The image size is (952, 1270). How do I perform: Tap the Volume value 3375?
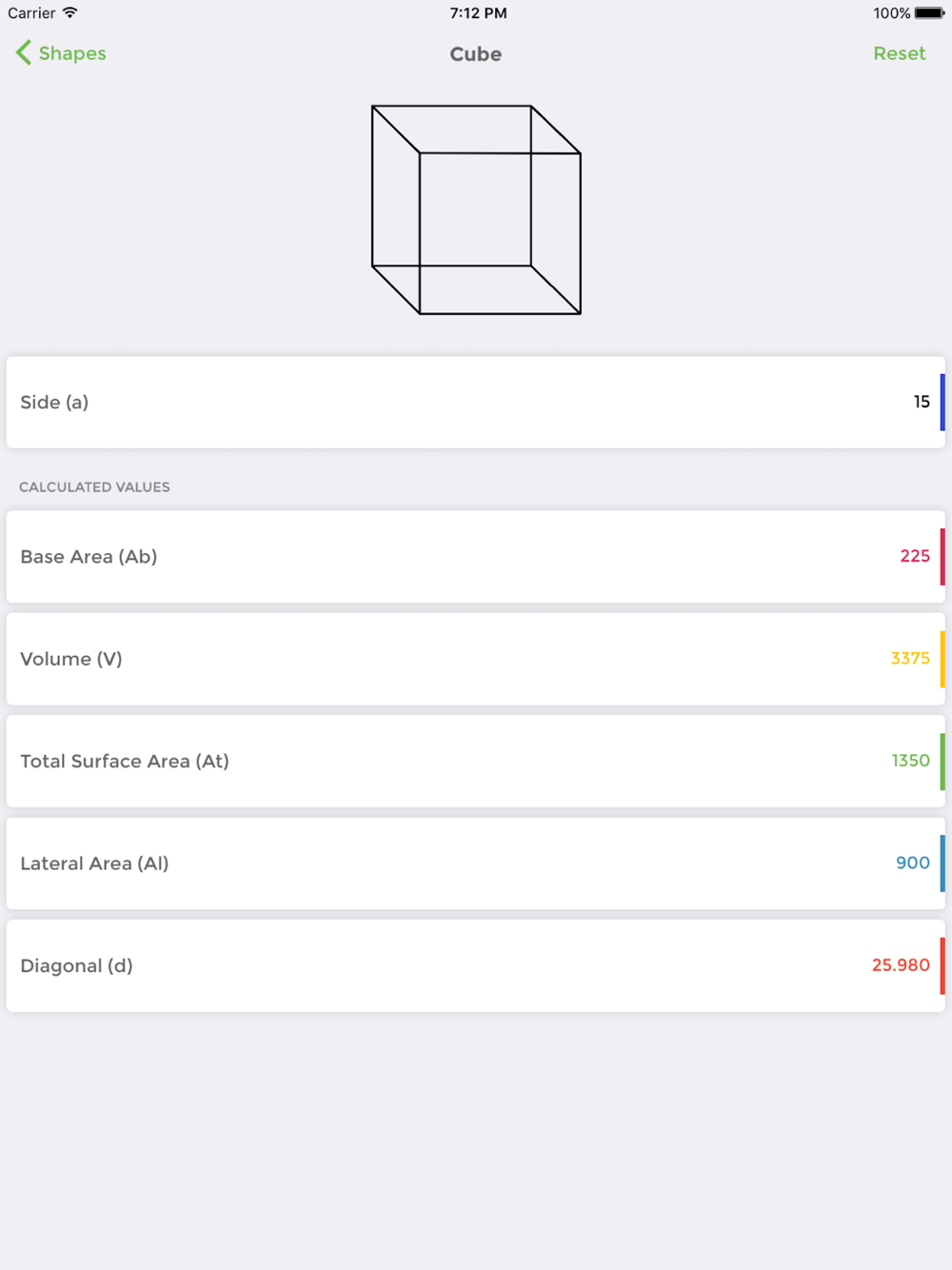(x=910, y=658)
